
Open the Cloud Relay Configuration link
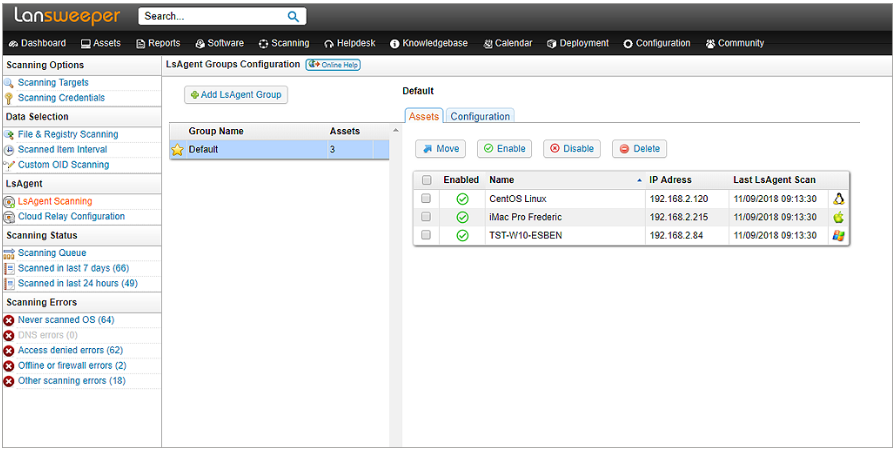click(71, 216)
